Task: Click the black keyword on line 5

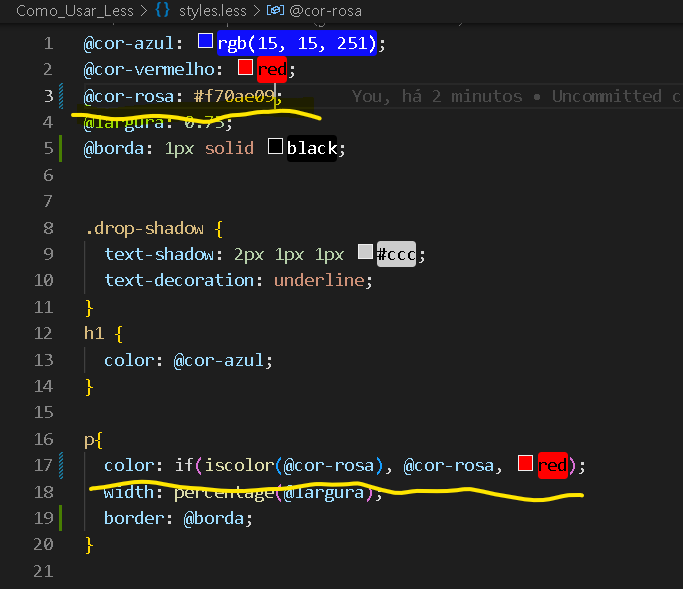Action: (x=312, y=149)
